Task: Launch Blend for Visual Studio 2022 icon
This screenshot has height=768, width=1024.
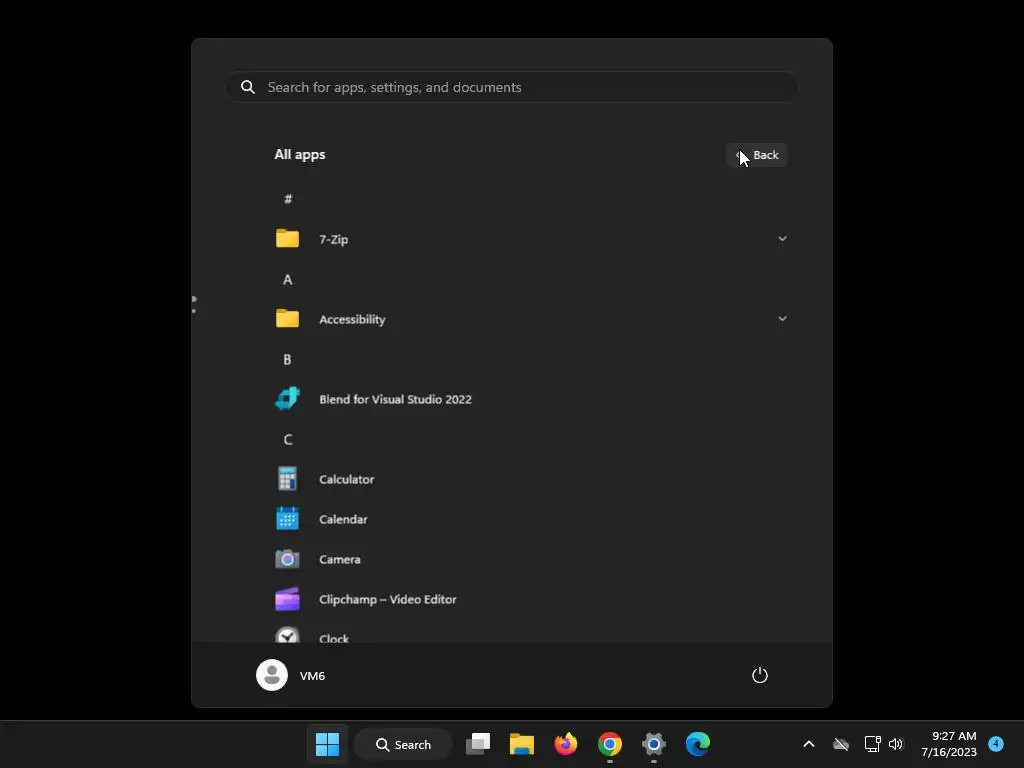Action: click(287, 399)
